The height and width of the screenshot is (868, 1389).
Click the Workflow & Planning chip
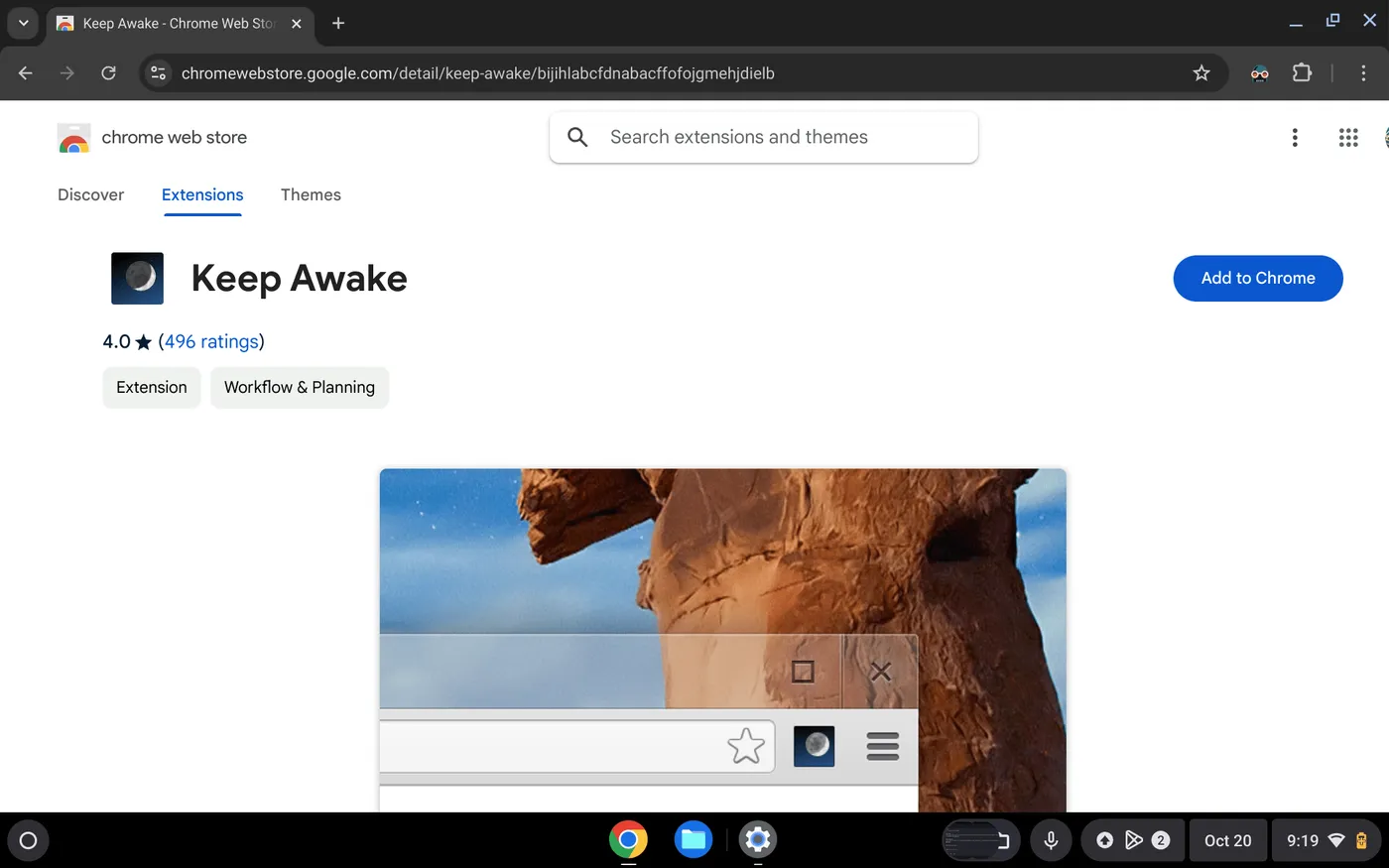pos(300,387)
